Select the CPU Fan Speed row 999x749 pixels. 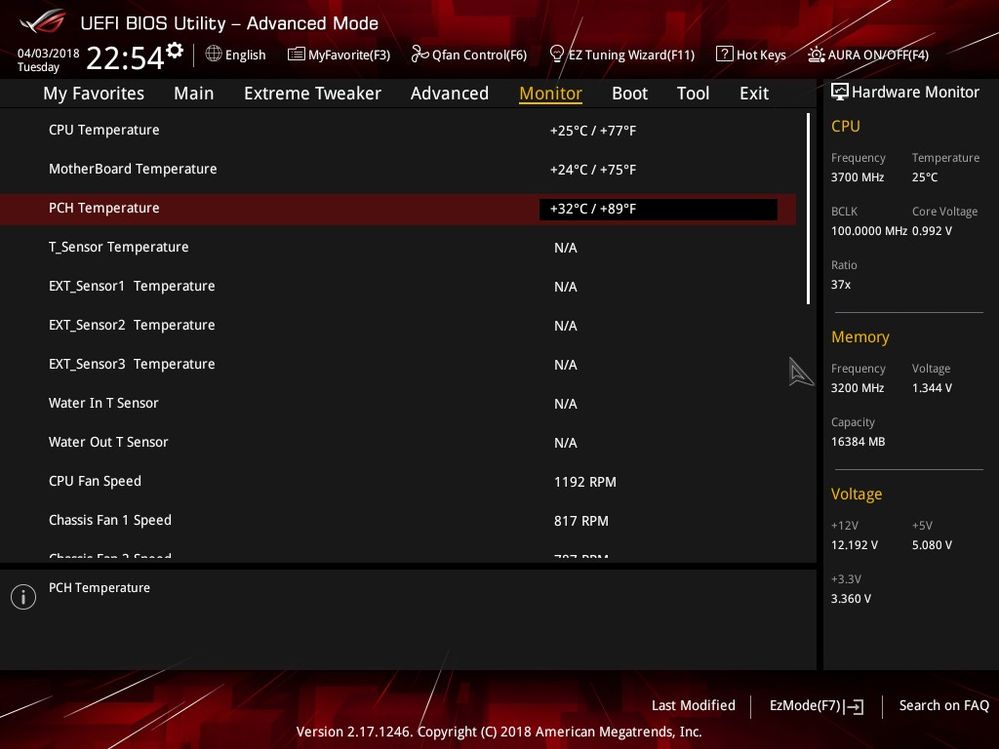coord(398,482)
